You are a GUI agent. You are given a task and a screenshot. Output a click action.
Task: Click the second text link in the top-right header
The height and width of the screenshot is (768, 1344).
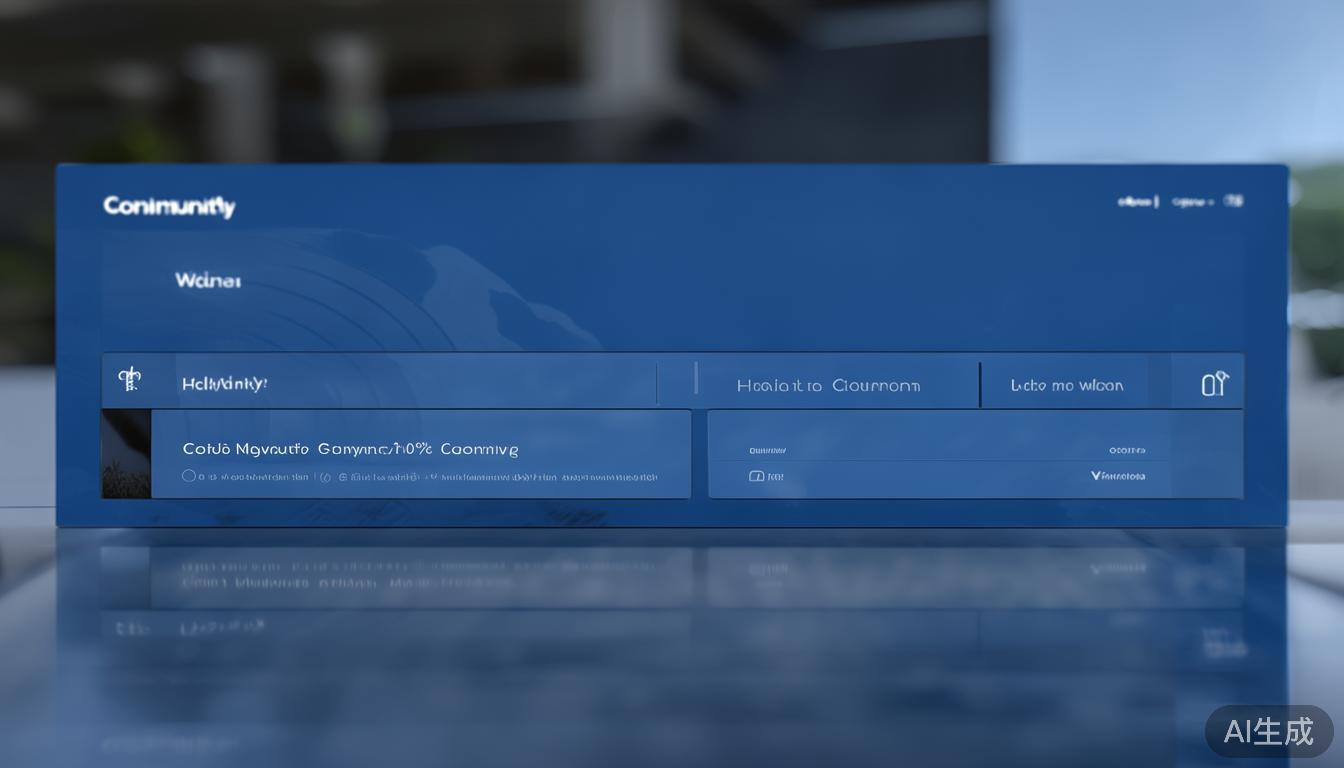[1190, 202]
